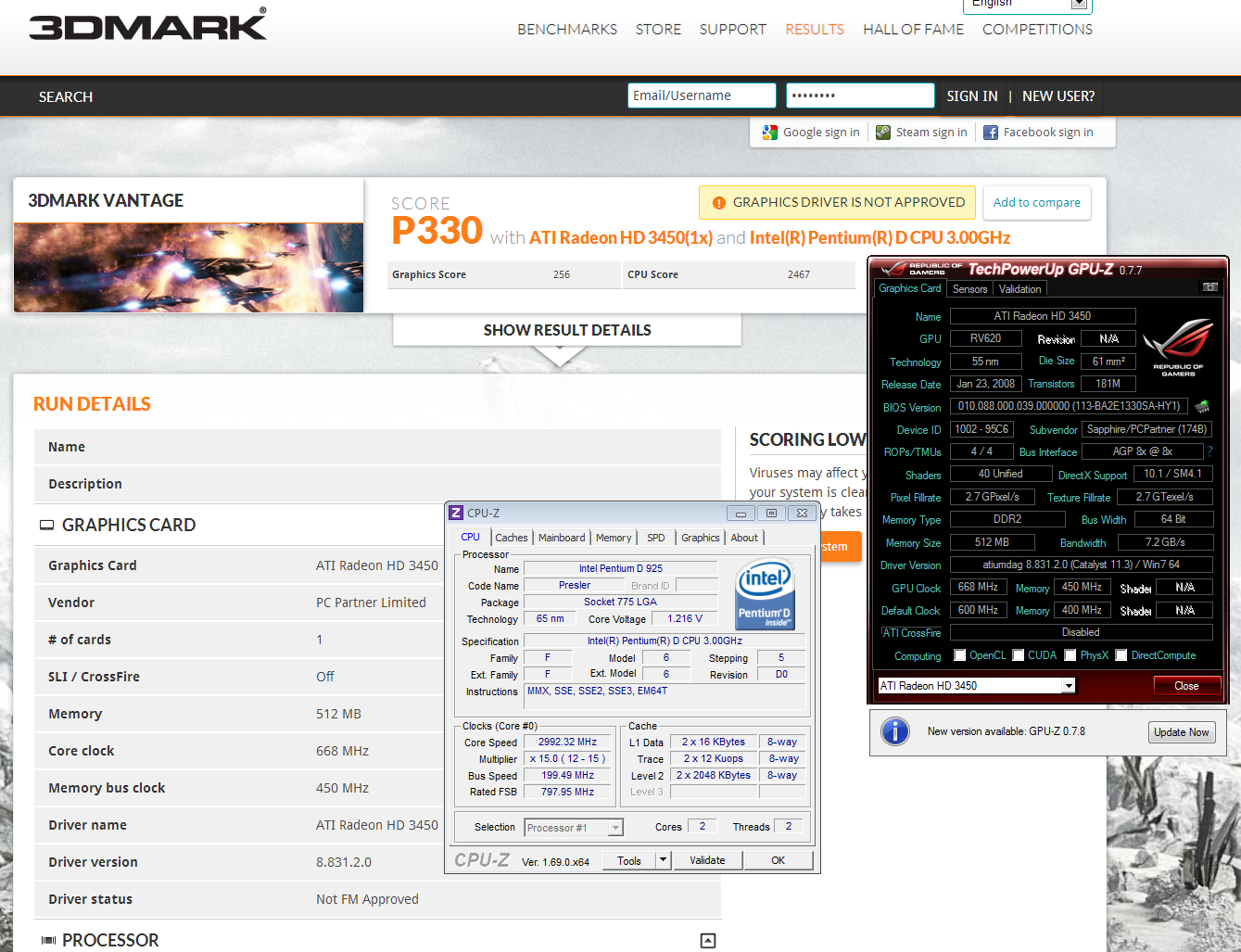Screen dimensions: 1241x952
Task: Toggle the CUDA checkbox in GPU-Z
Action: point(1019,655)
